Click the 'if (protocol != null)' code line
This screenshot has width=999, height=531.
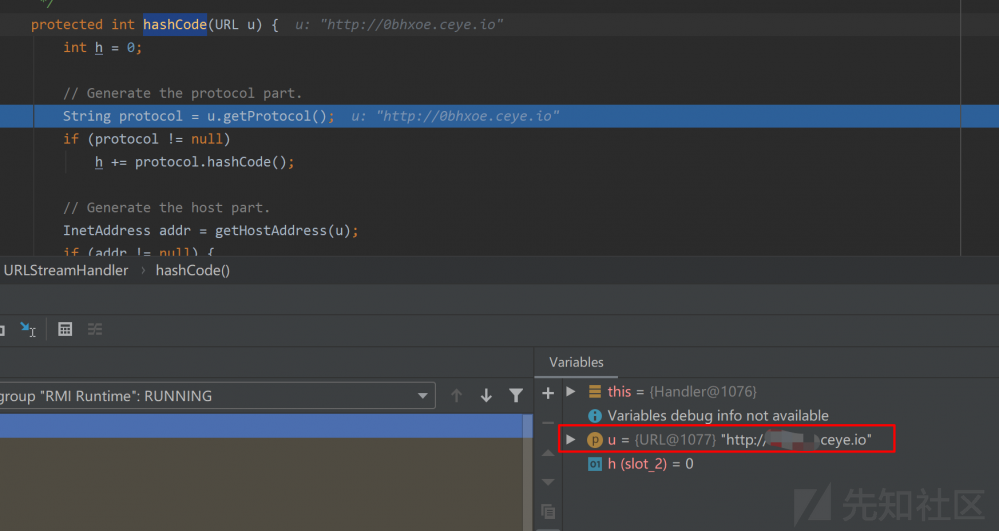point(147,139)
